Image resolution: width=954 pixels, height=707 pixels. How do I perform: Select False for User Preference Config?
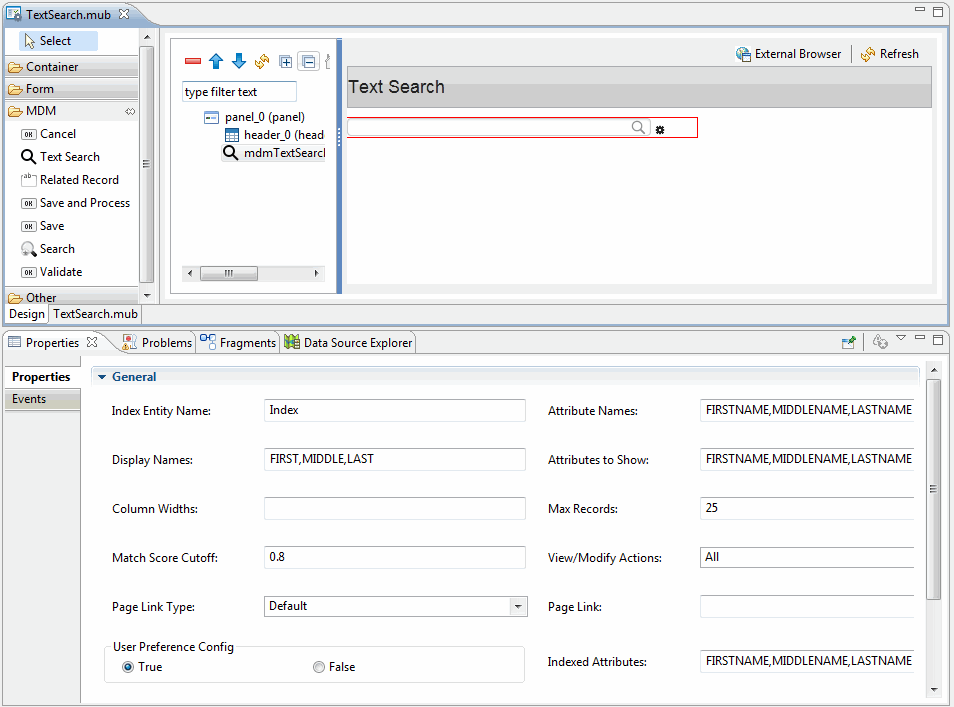319,667
